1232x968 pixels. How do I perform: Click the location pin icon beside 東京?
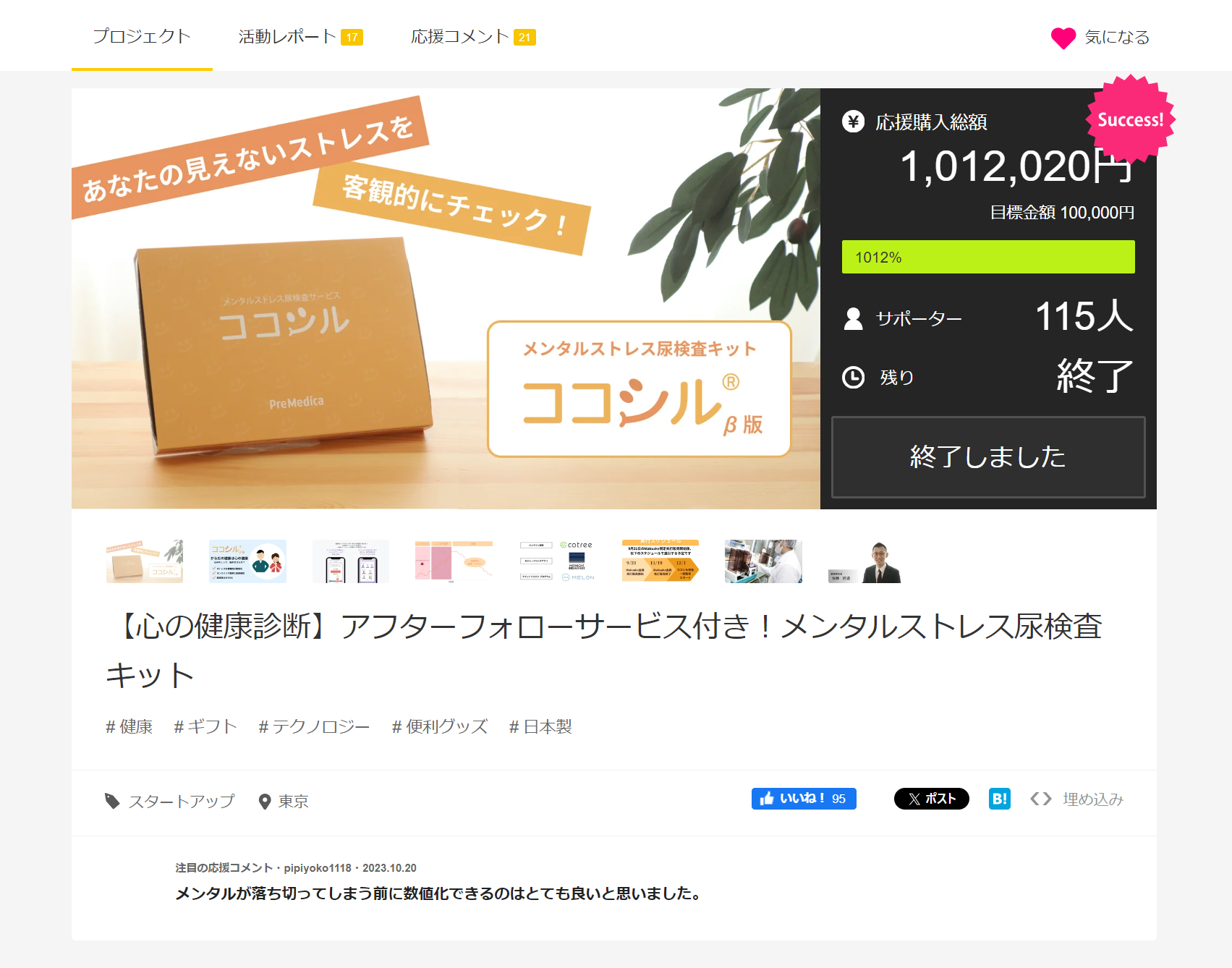265,802
